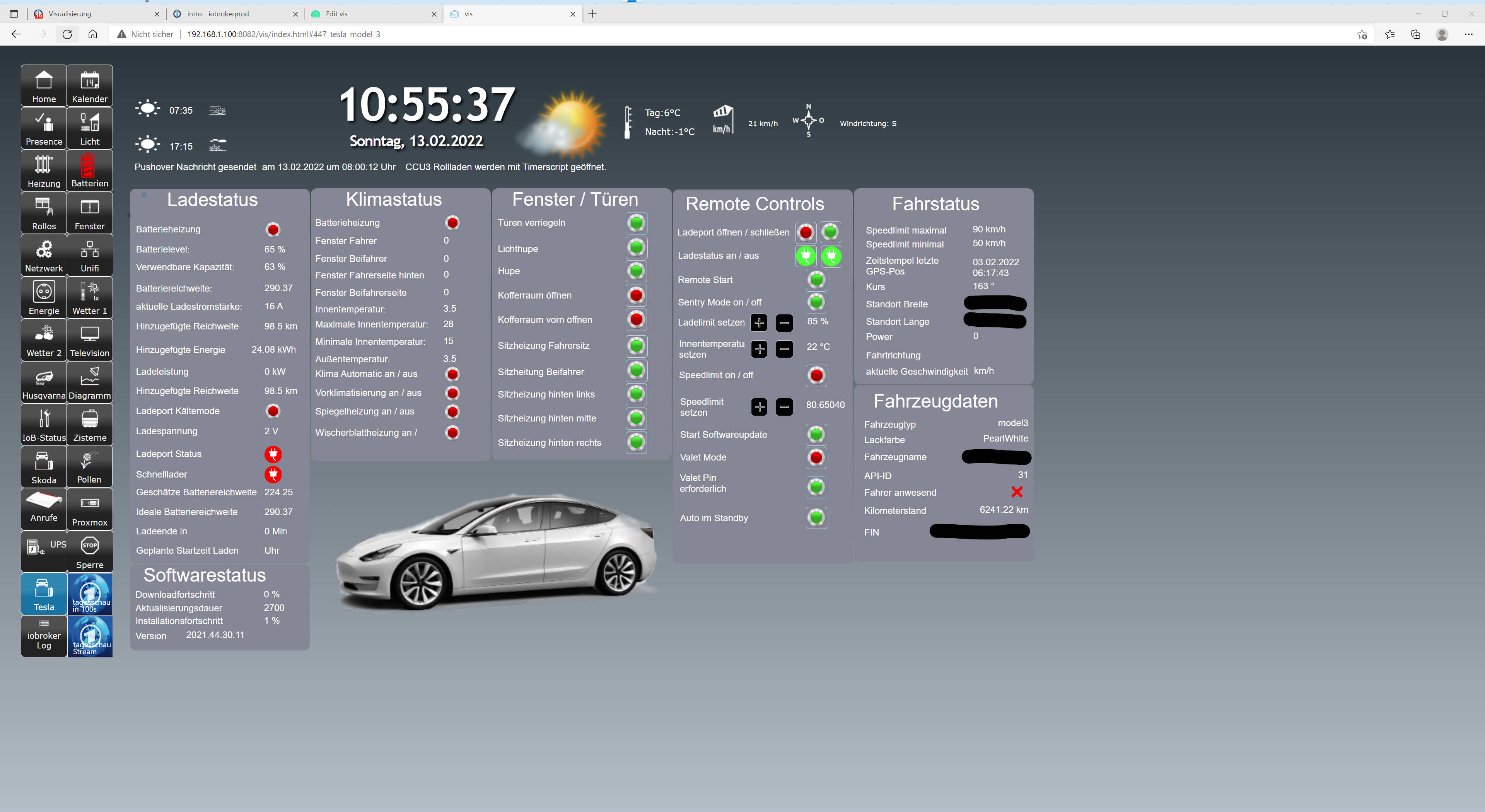The width and height of the screenshot is (1485, 812).
Task: Toggle Sentry Mode on / off
Action: (x=816, y=302)
